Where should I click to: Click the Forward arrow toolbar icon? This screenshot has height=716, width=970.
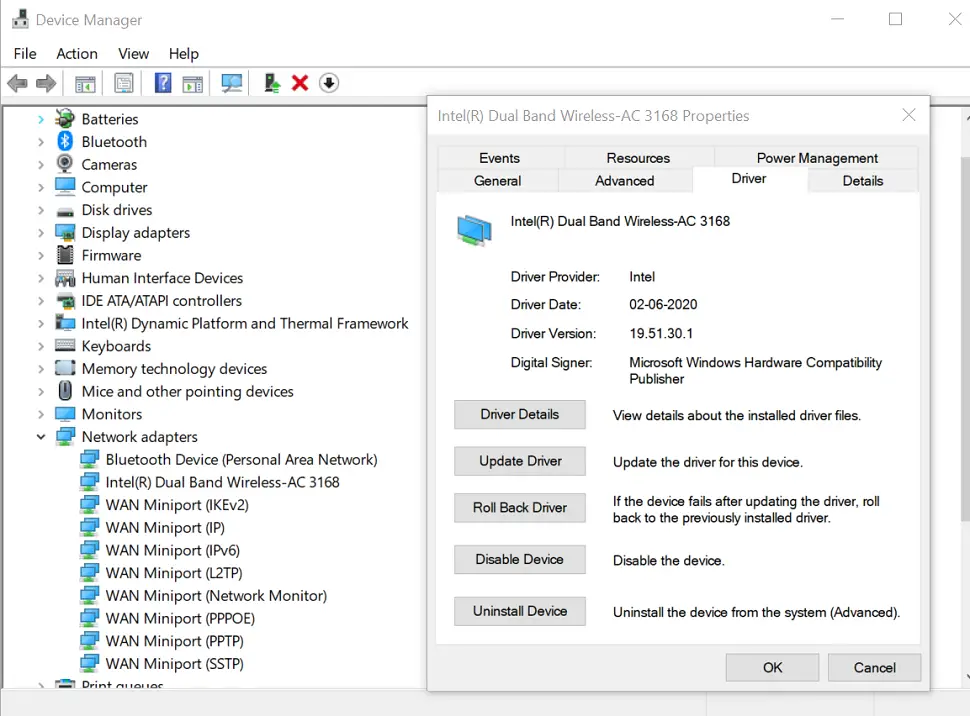(46, 83)
